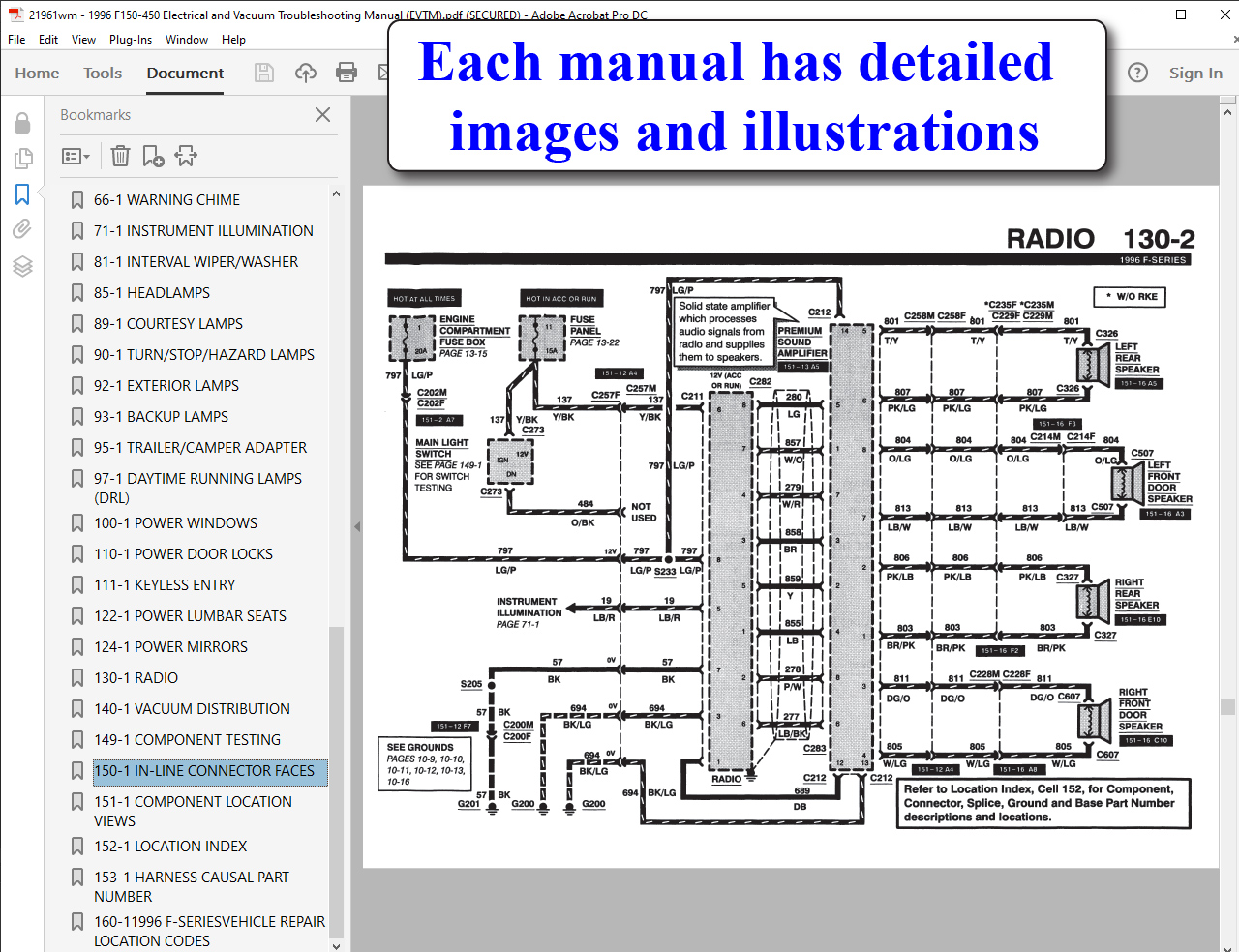Image resolution: width=1239 pixels, height=952 pixels.
Task: Open bookmark 130-1 RADIO
Action: (x=136, y=678)
